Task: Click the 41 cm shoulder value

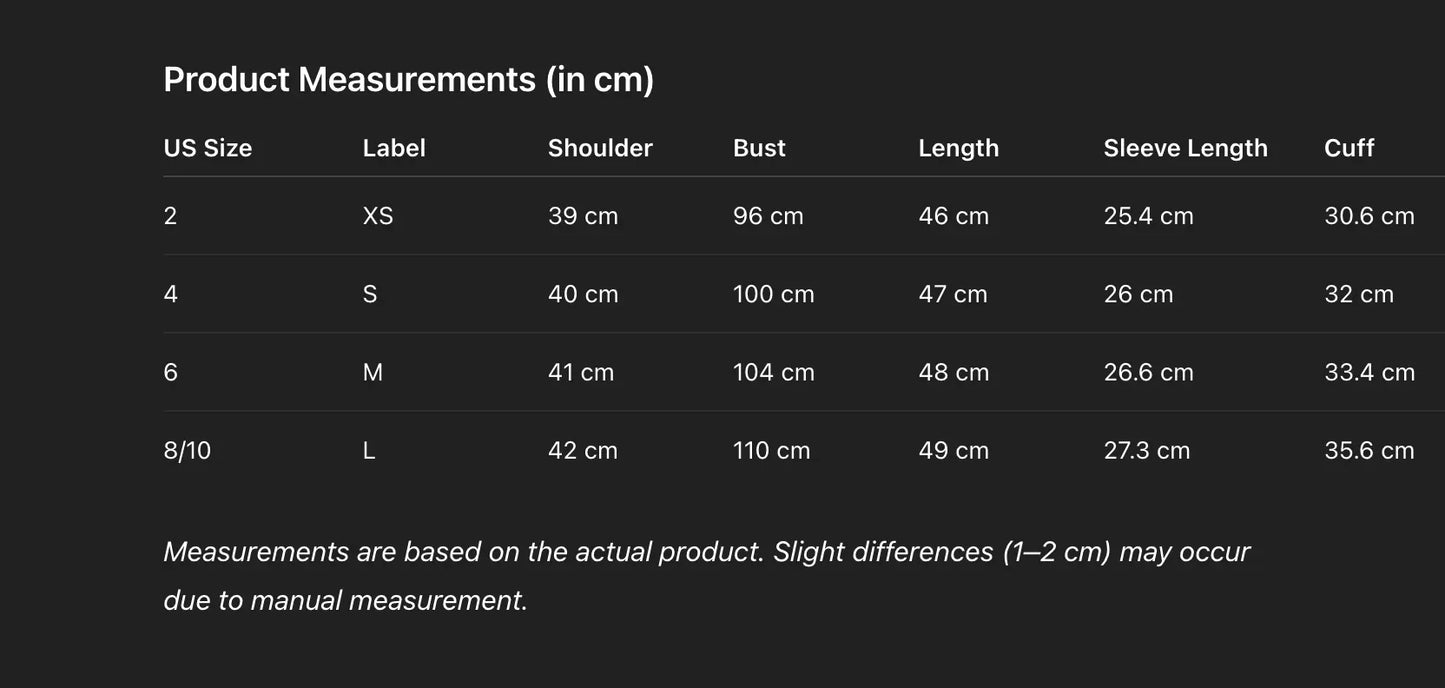Action: coord(581,372)
